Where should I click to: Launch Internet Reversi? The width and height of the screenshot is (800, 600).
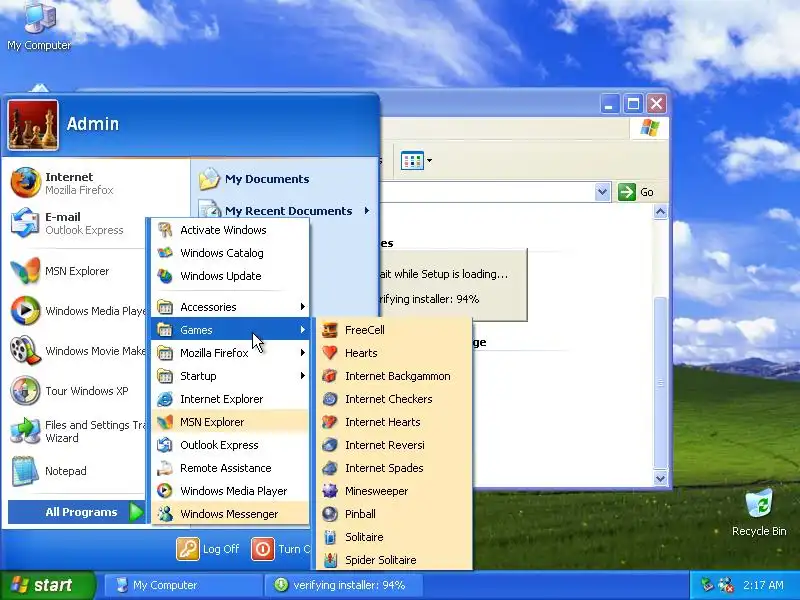click(394, 445)
